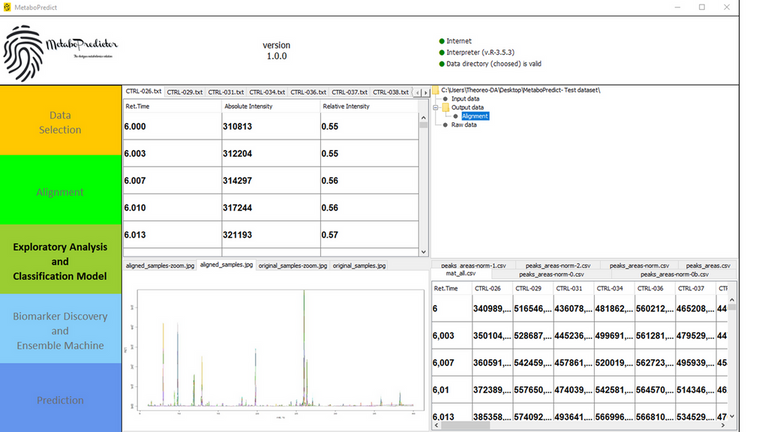Open peaks_areas.csv tab
This screenshot has height=432, width=768.
coord(708,265)
